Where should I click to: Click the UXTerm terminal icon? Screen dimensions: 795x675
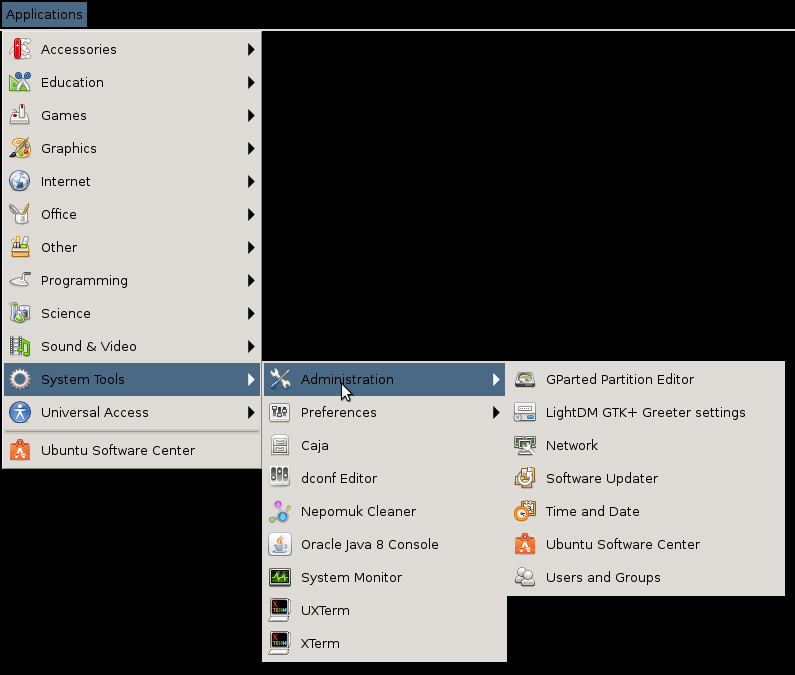(x=280, y=610)
